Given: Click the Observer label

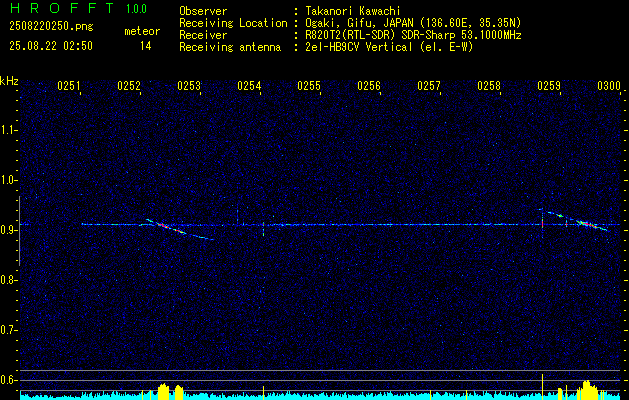Looking at the screenshot, I should [x=203, y=11].
